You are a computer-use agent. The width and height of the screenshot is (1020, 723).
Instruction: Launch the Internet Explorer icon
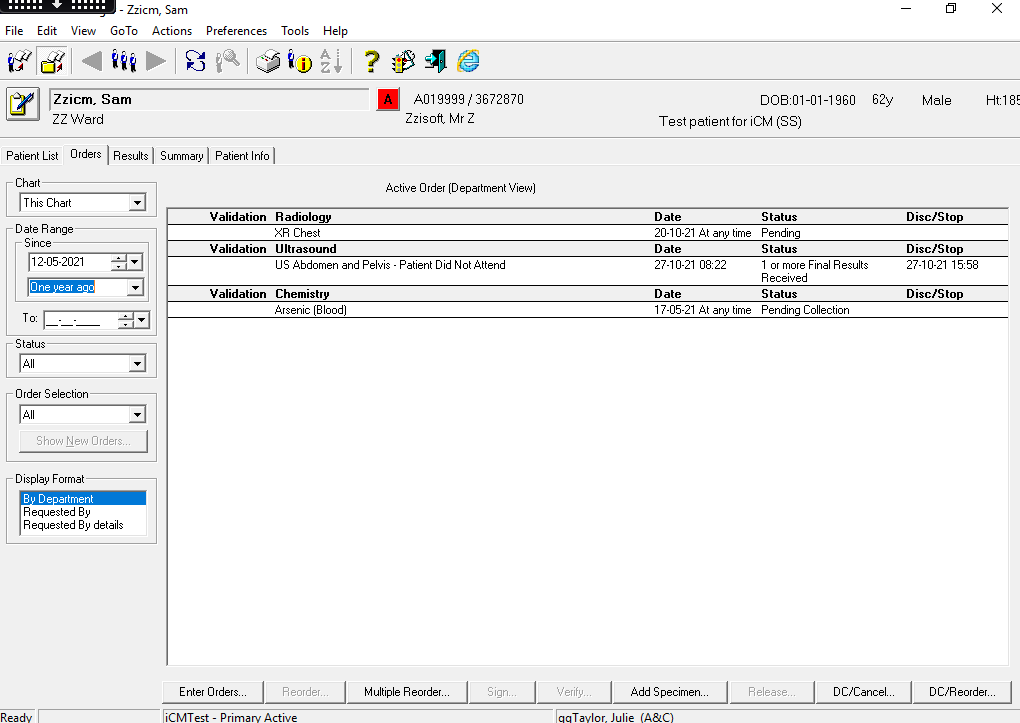[x=468, y=61]
